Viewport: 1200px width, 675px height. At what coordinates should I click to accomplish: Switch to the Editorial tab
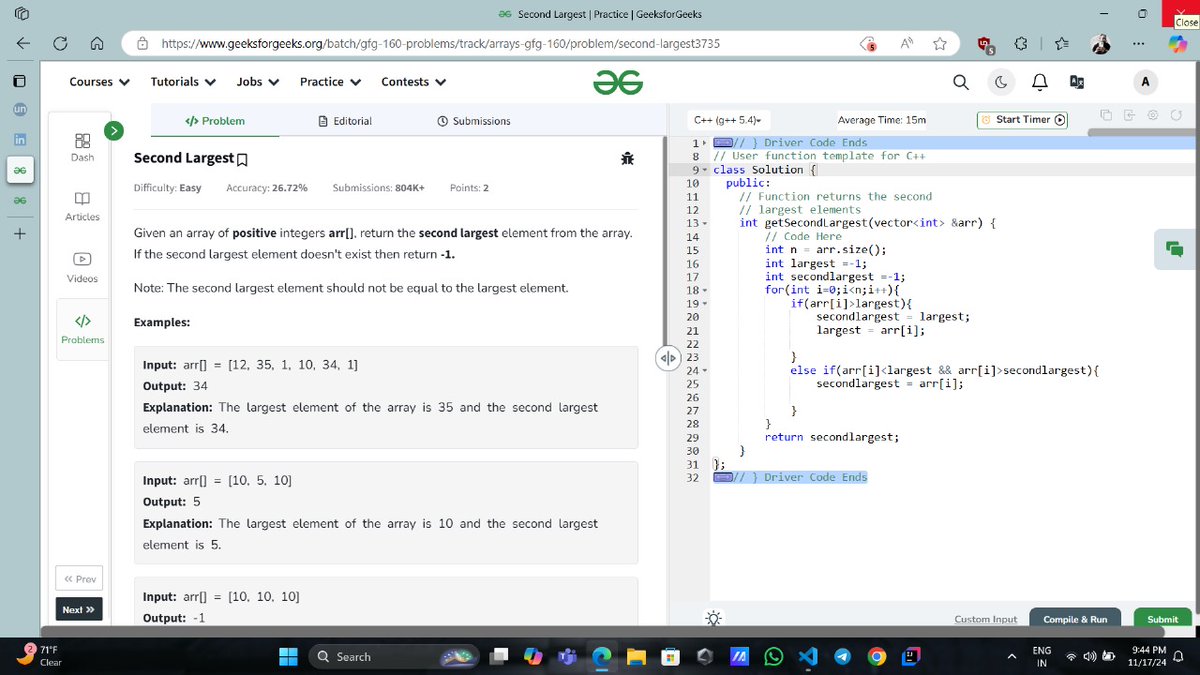[x=344, y=121]
